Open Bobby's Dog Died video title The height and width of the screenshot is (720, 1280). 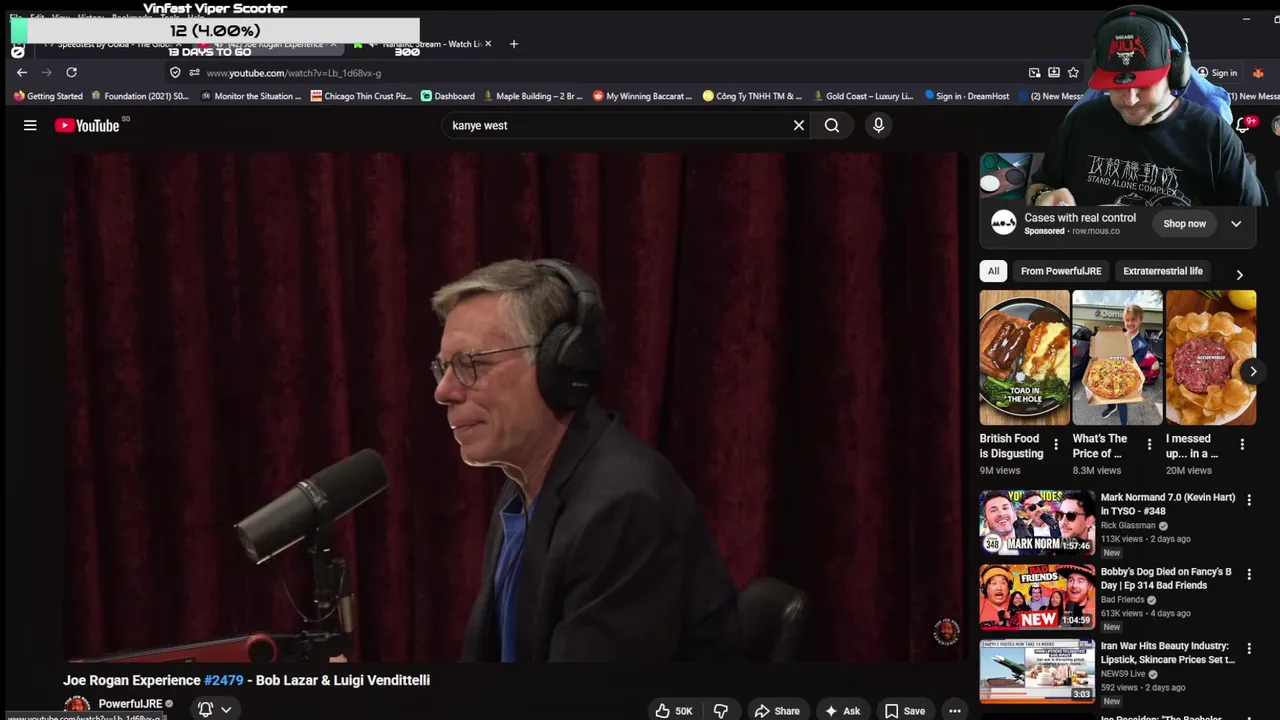click(x=1166, y=578)
